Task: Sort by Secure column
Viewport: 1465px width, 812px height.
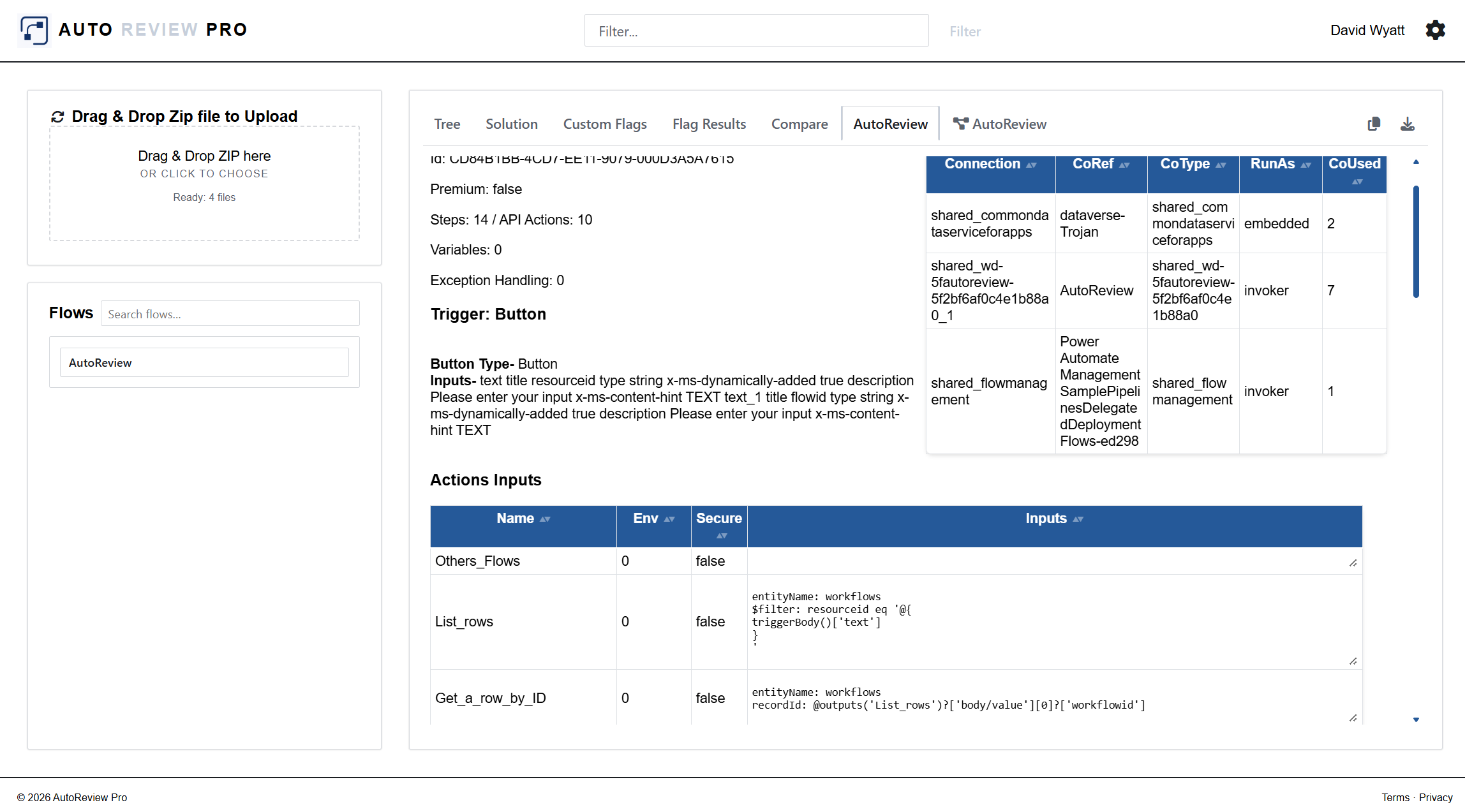Action: (721, 536)
